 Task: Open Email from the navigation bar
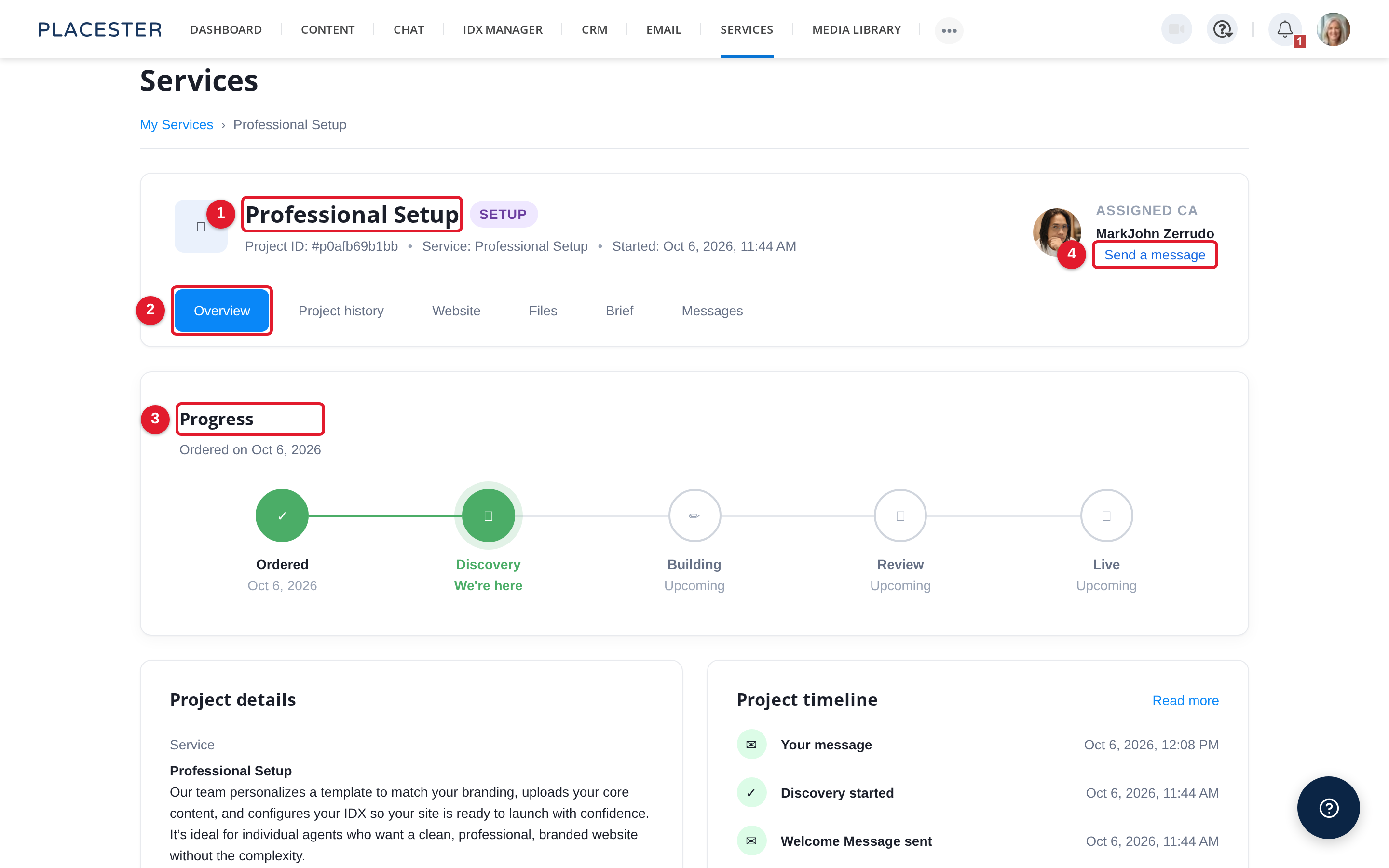tap(664, 29)
